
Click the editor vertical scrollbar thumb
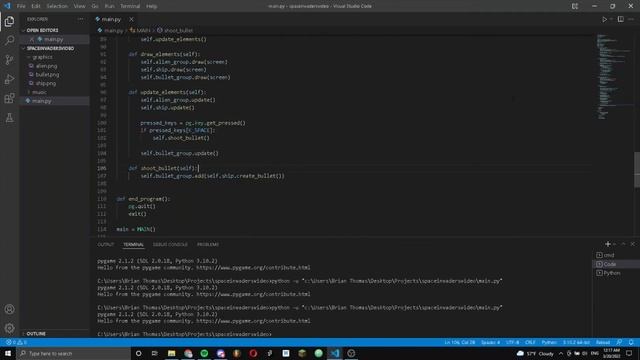(637, 169)
